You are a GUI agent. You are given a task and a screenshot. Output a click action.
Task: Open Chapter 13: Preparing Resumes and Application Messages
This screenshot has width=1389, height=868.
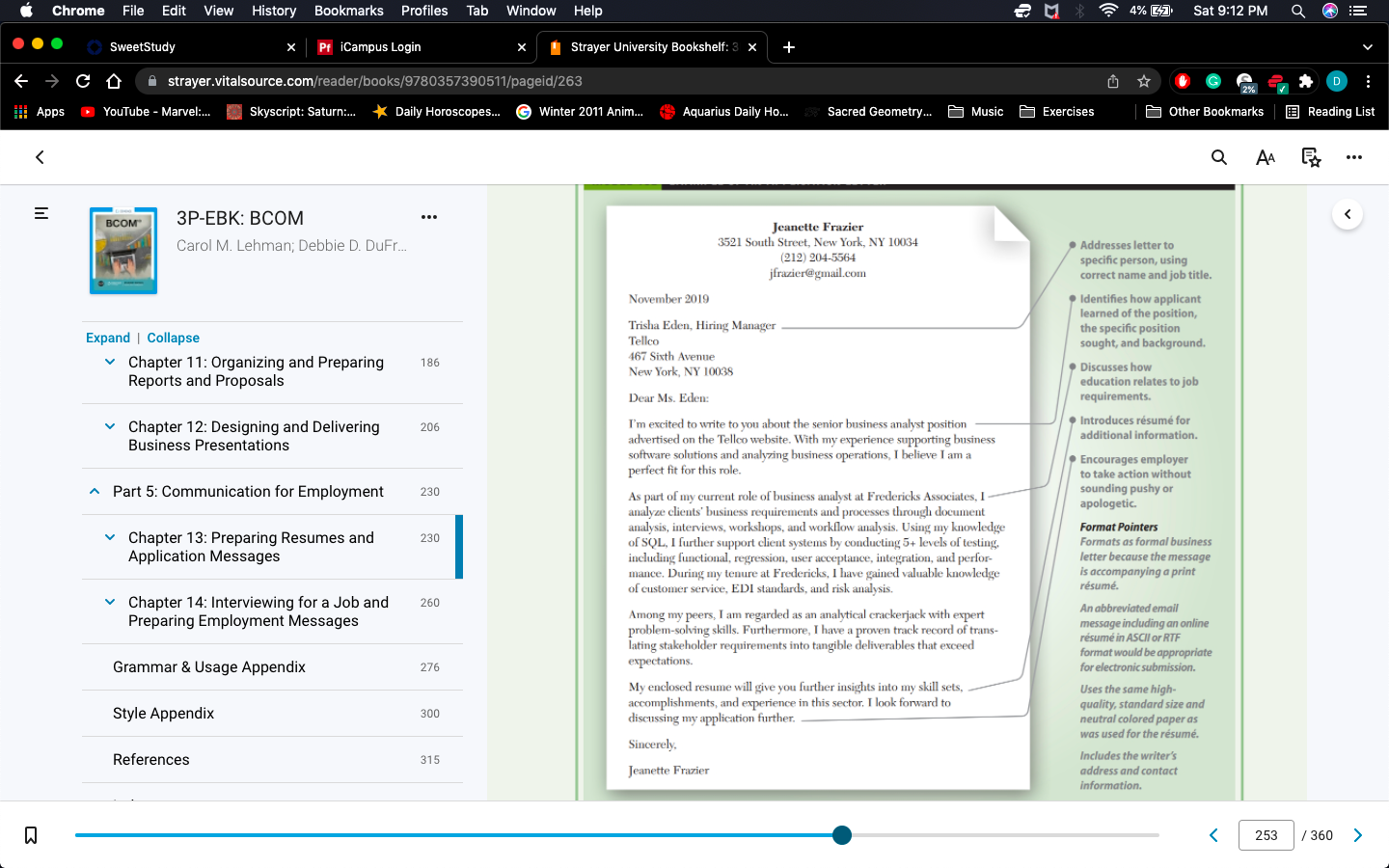252,547
